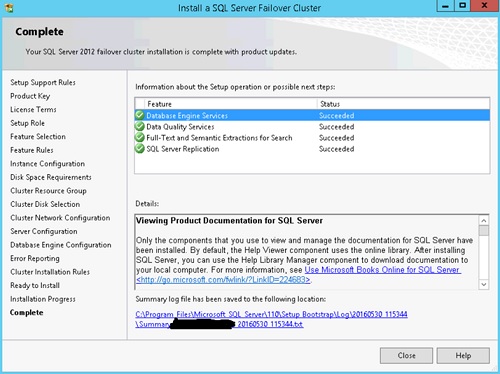Click the Cluster Disk Selection step

pyautogui.click(x=45, y=204)
